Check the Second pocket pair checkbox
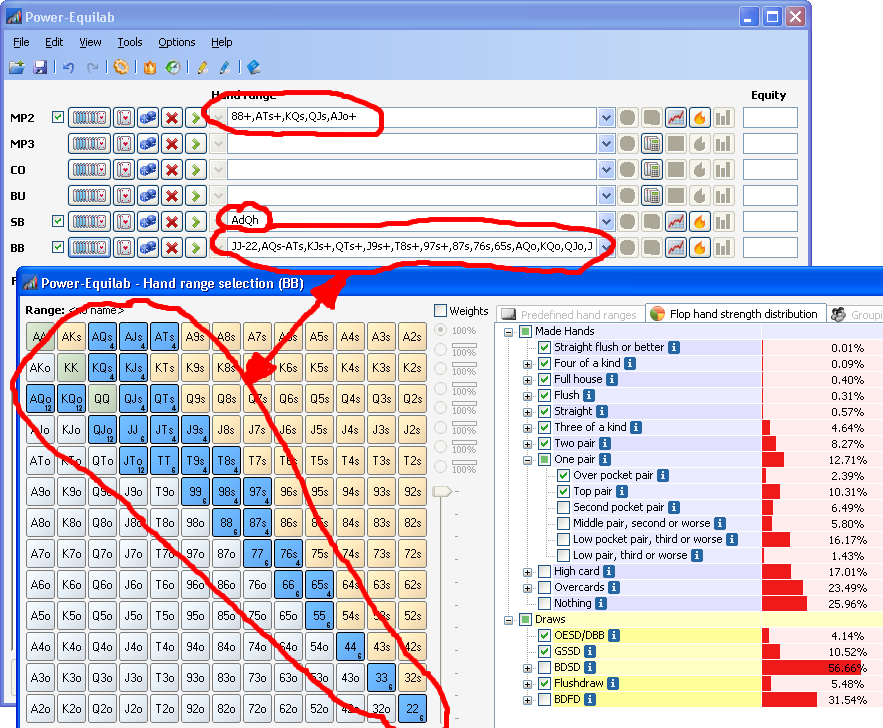Image resolution: width=883 pixels, height=728 pixels. pyautogui.click(x=563, y=507)
